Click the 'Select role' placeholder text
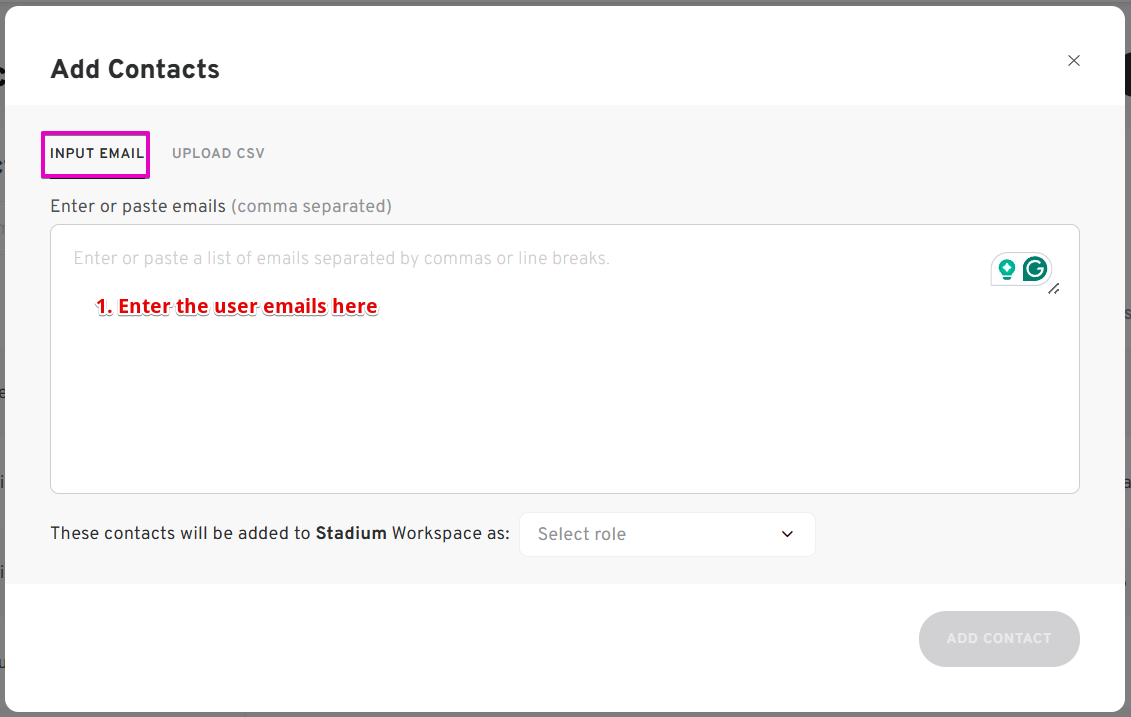The height and width of the screenshot is (717, 1131). pyautogui.click(x=582, y=535)
